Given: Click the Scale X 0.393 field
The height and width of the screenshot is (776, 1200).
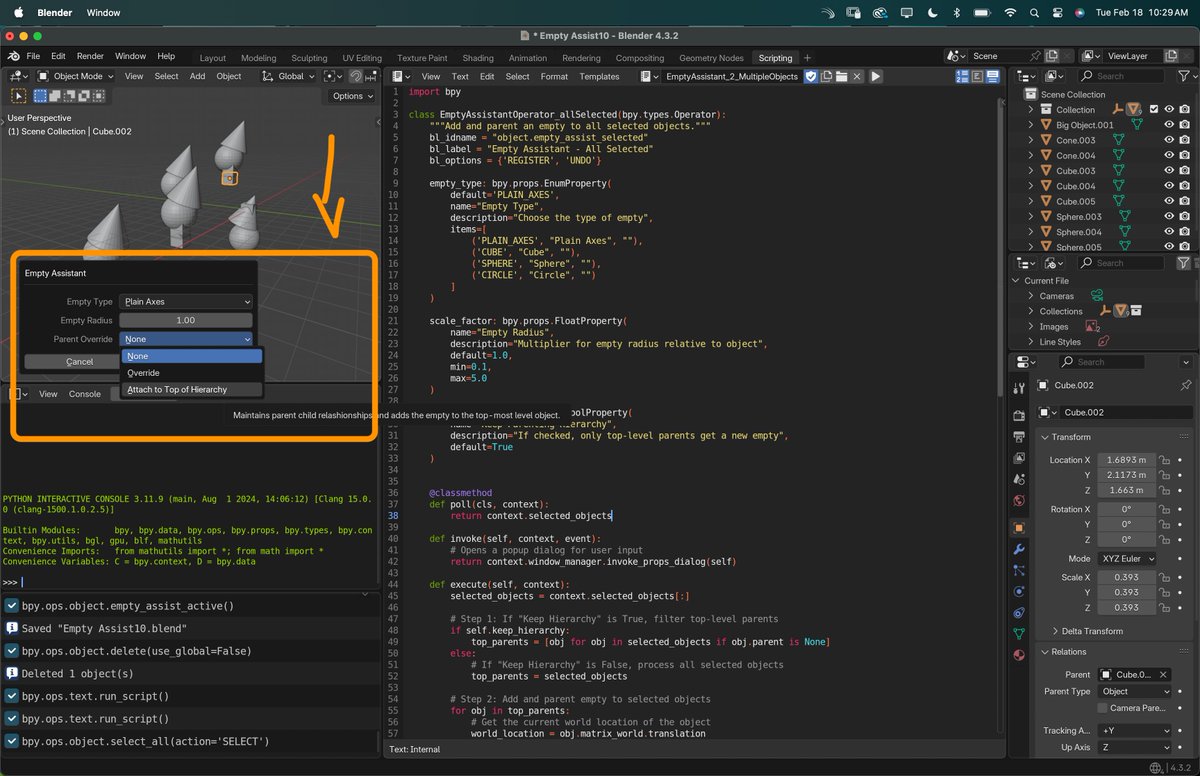Looking at the screenshot, I should pos(1126,577).
